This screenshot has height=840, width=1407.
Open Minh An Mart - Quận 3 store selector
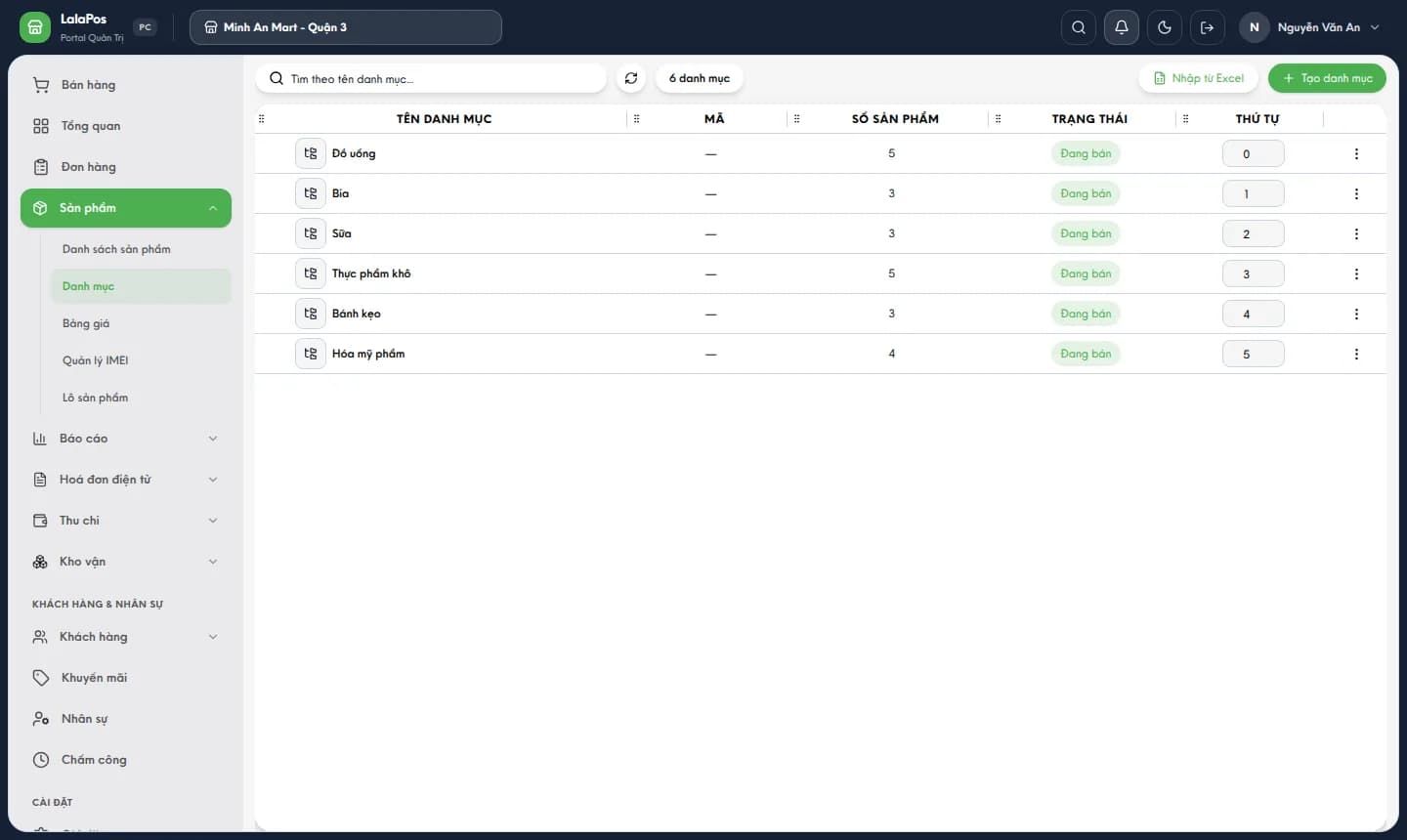346,27
